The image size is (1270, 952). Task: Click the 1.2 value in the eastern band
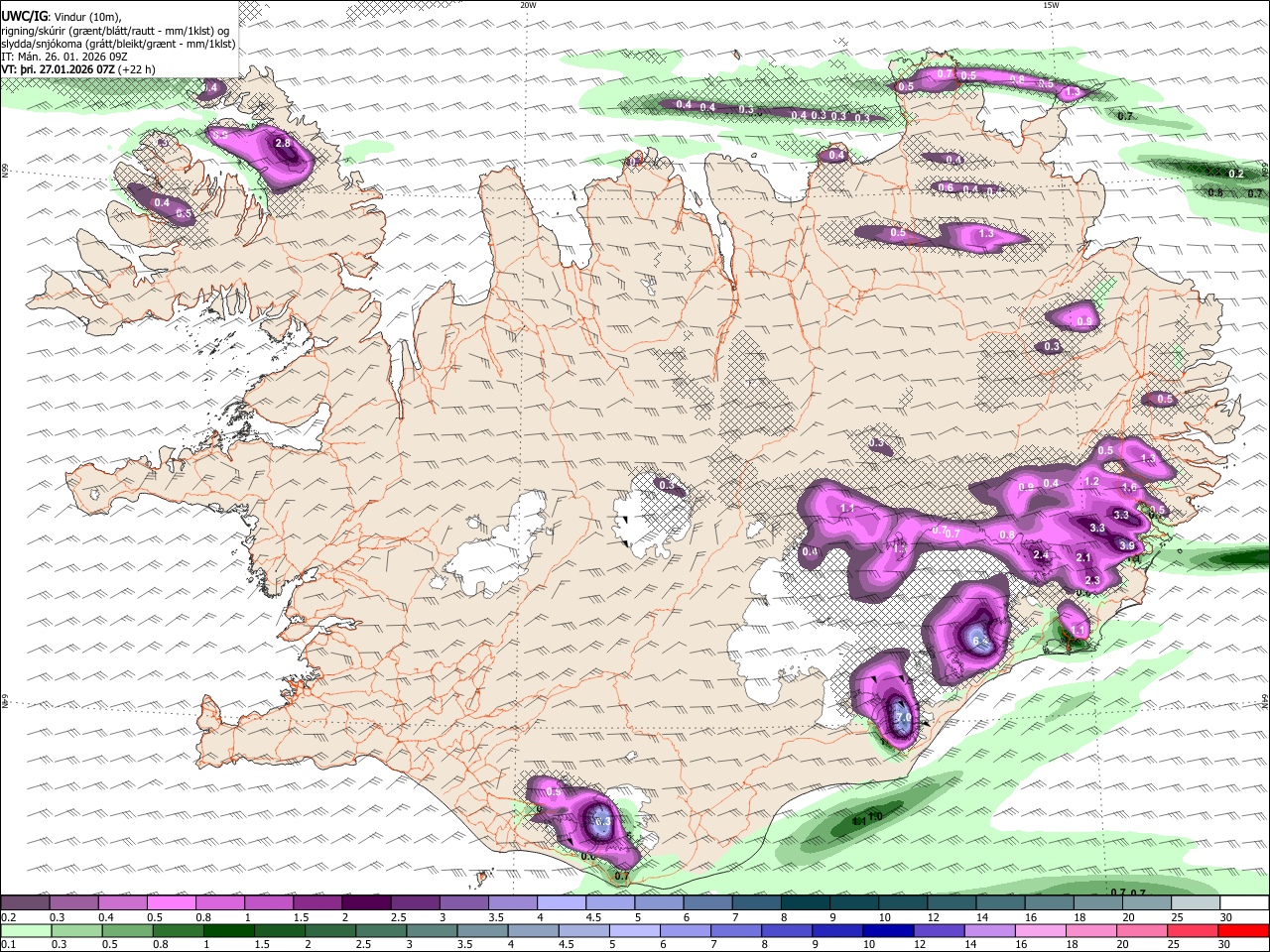point(1091,482)
